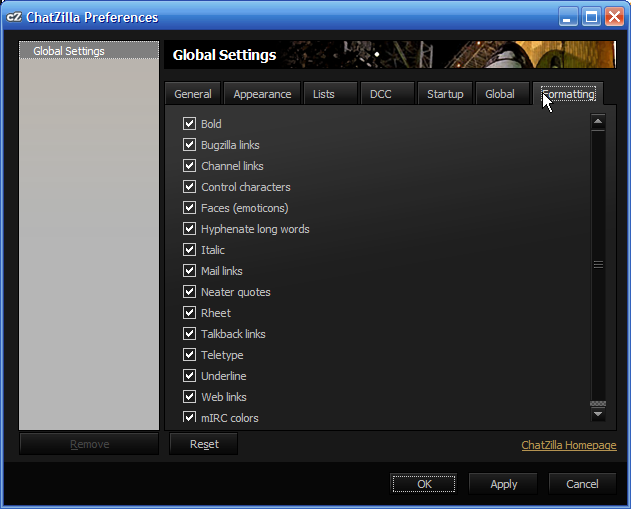Viewport: 631px width, 509px height.
Task: Select Global Settings in the sidebar list
Action: 89,51
